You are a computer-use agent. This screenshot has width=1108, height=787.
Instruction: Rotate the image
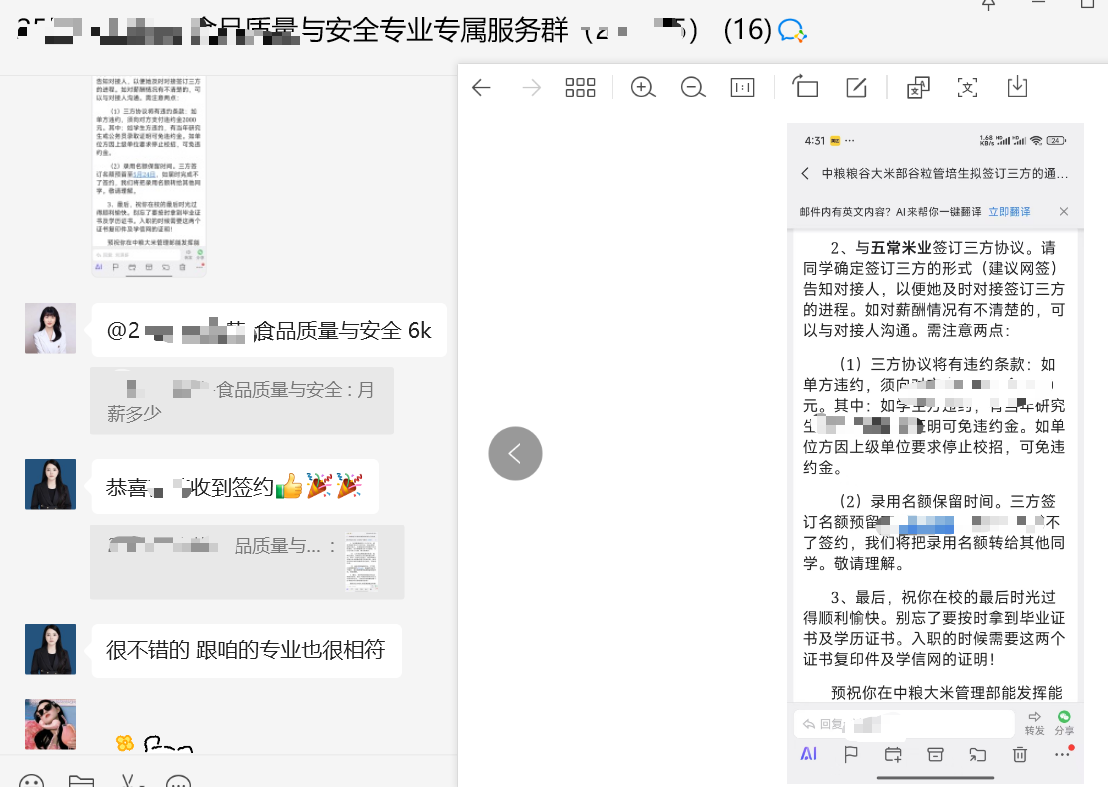pos(806,88)
